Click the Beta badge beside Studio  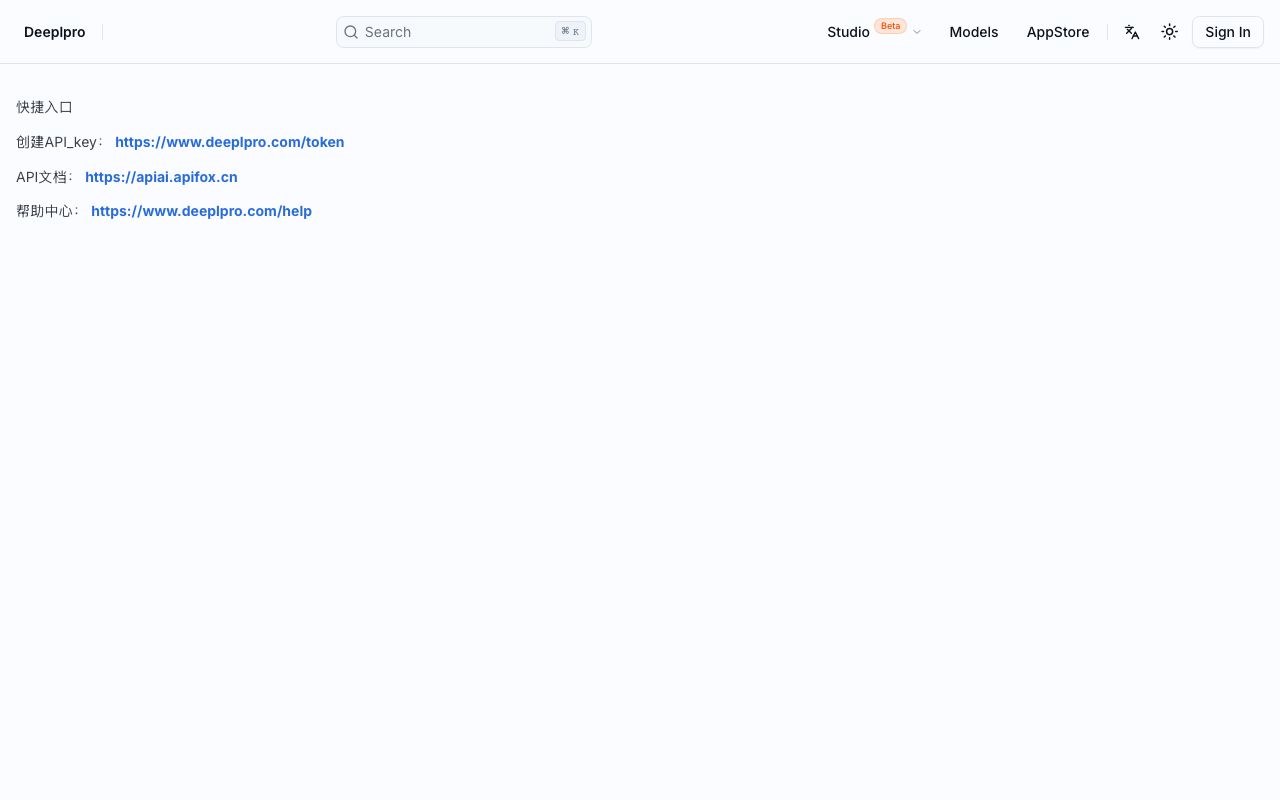click(890, 26)
